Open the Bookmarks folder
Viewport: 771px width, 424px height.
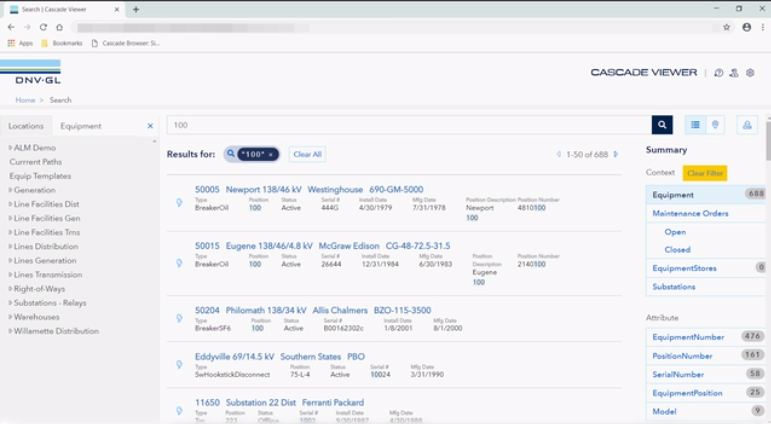point(62,43)
